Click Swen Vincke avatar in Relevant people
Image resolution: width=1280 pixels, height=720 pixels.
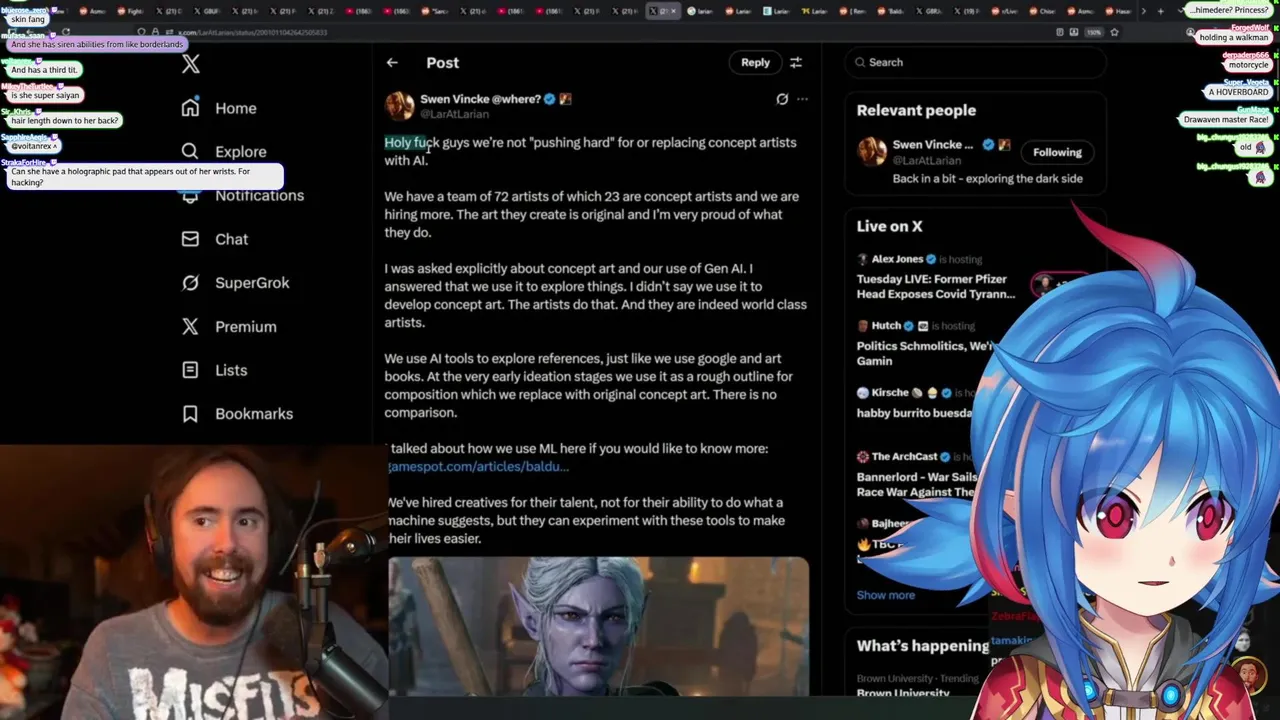pyautogui.click(x=871, y=152)
